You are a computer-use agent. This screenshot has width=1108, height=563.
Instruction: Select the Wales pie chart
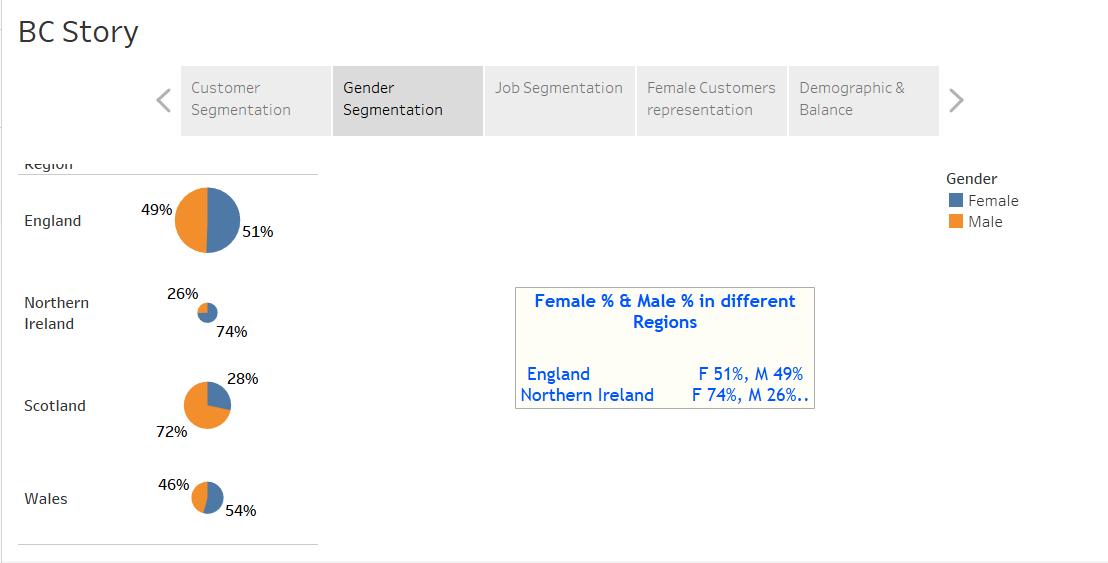[x=207, y=498]
